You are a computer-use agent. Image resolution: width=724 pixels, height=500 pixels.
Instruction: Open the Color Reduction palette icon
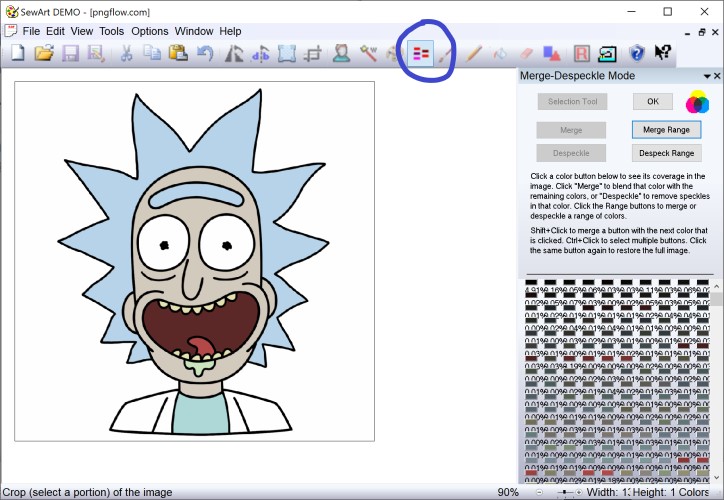393,54
